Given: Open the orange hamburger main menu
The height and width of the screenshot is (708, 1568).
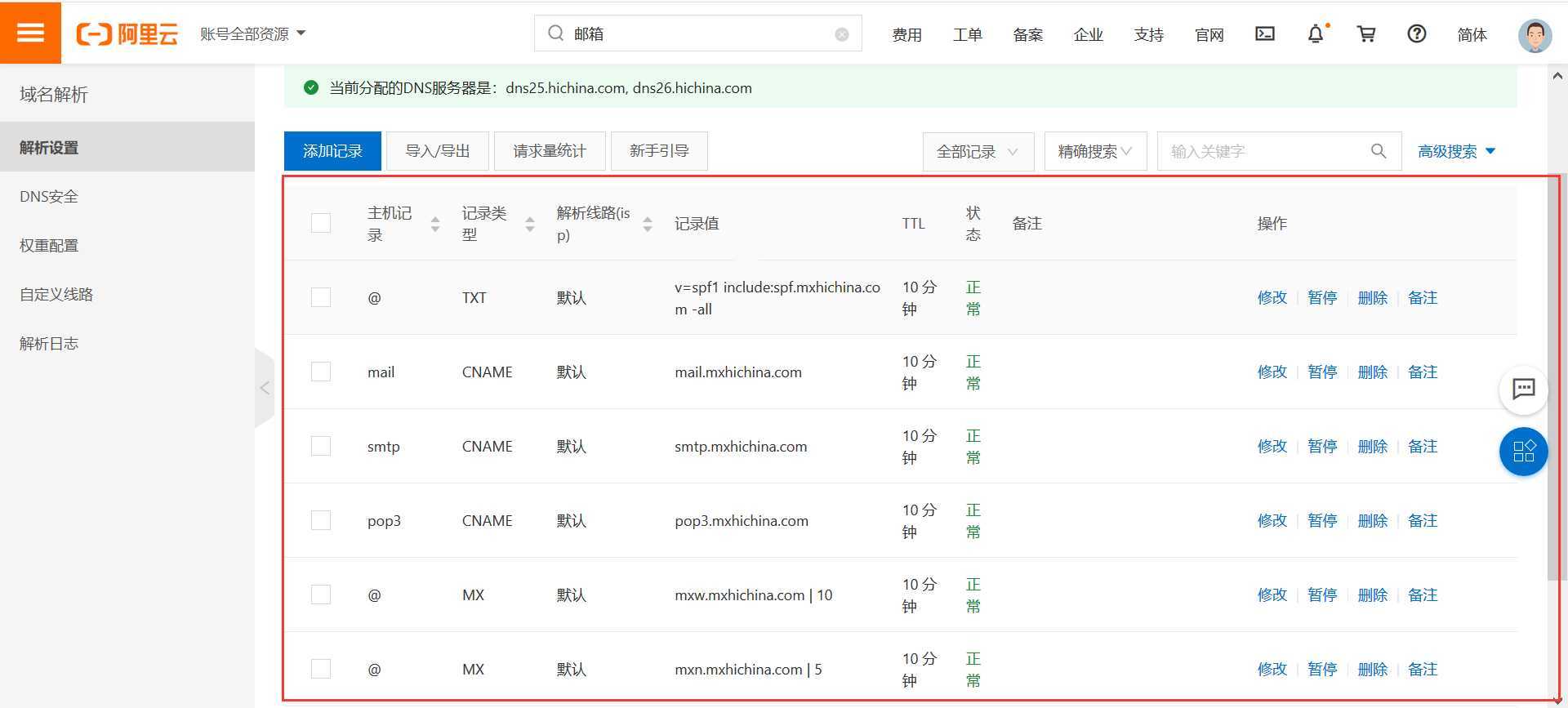Looking at the screenshot, I should [30, 33].
